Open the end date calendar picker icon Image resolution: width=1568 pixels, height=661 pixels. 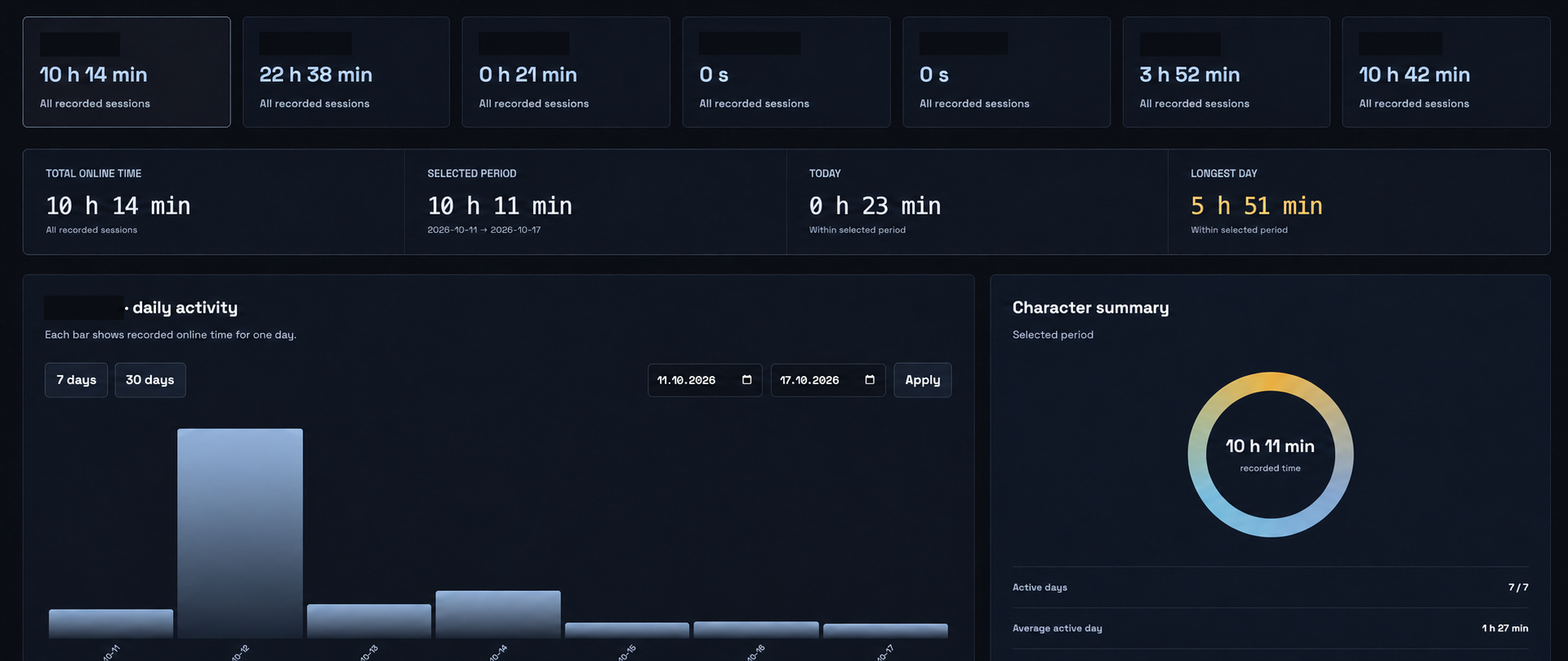click(x=869, y=380)
